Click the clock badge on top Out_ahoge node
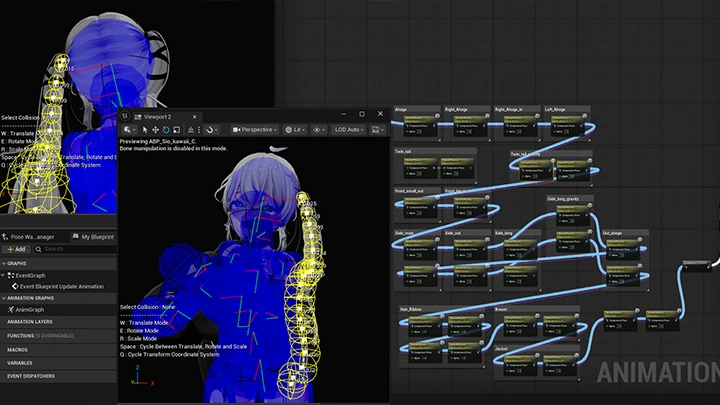 [x=639, y=240]
